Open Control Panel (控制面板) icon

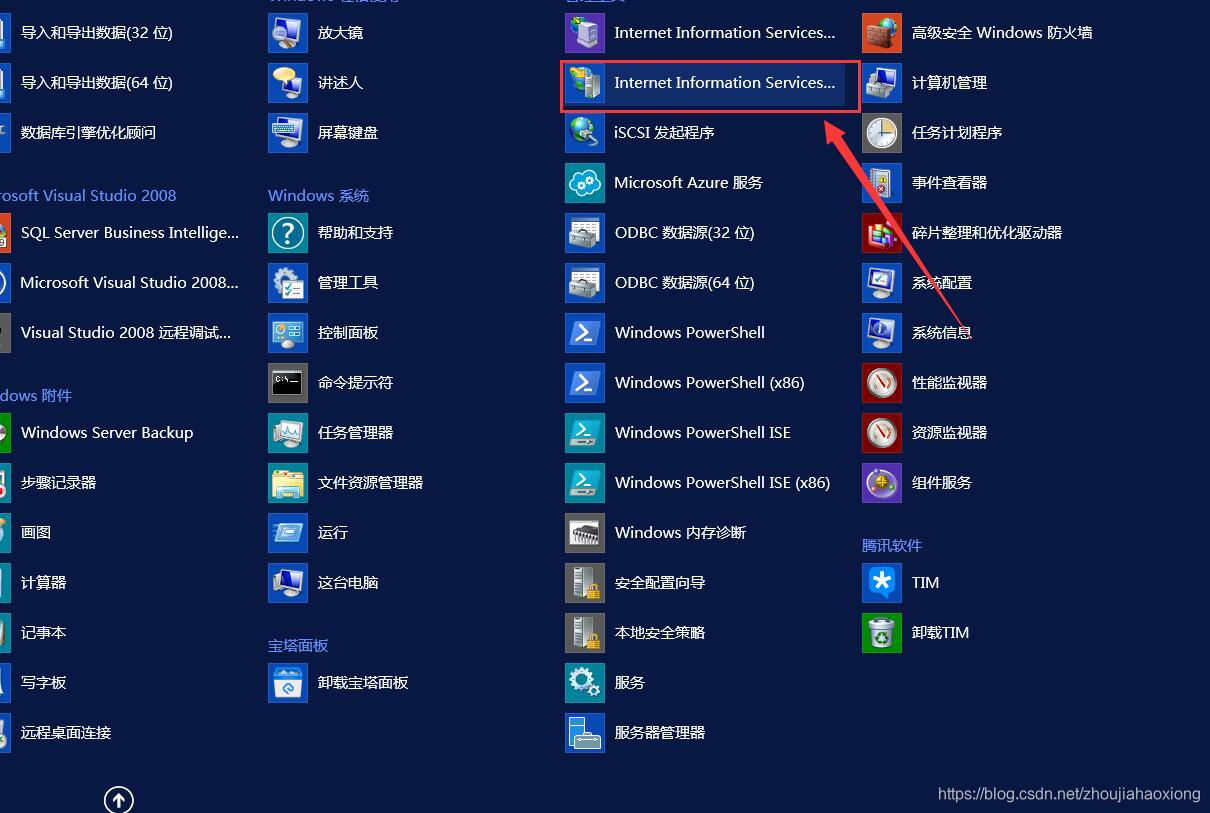click(x=288, y=333)
